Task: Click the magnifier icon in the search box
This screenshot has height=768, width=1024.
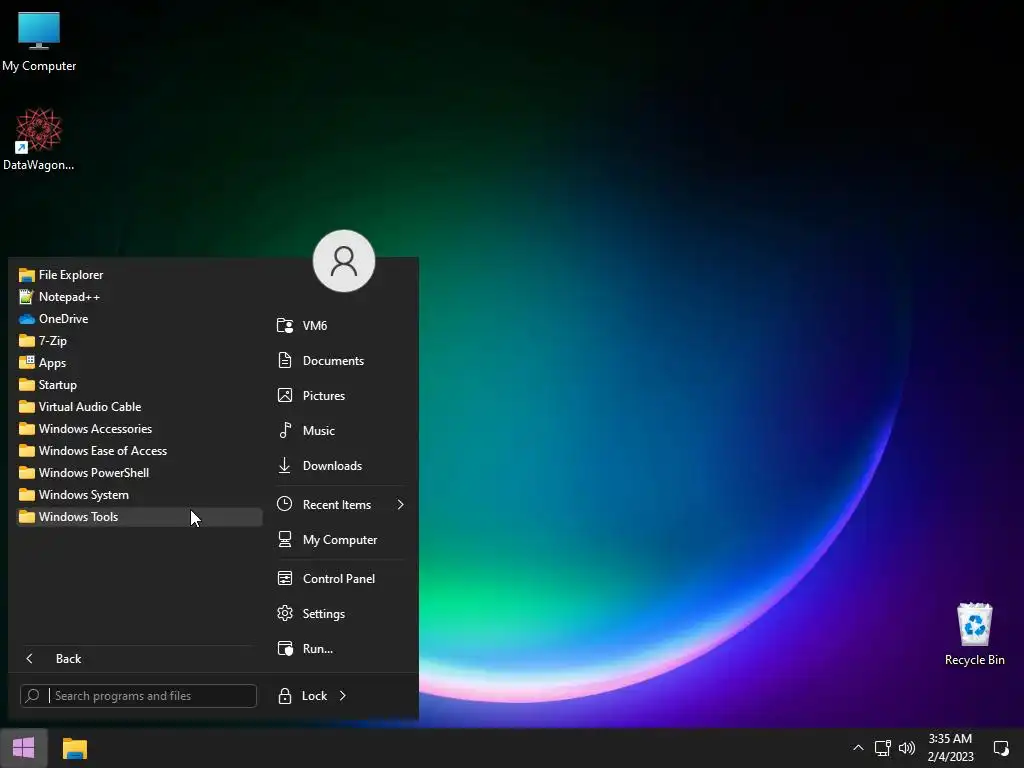Action: 33,696
